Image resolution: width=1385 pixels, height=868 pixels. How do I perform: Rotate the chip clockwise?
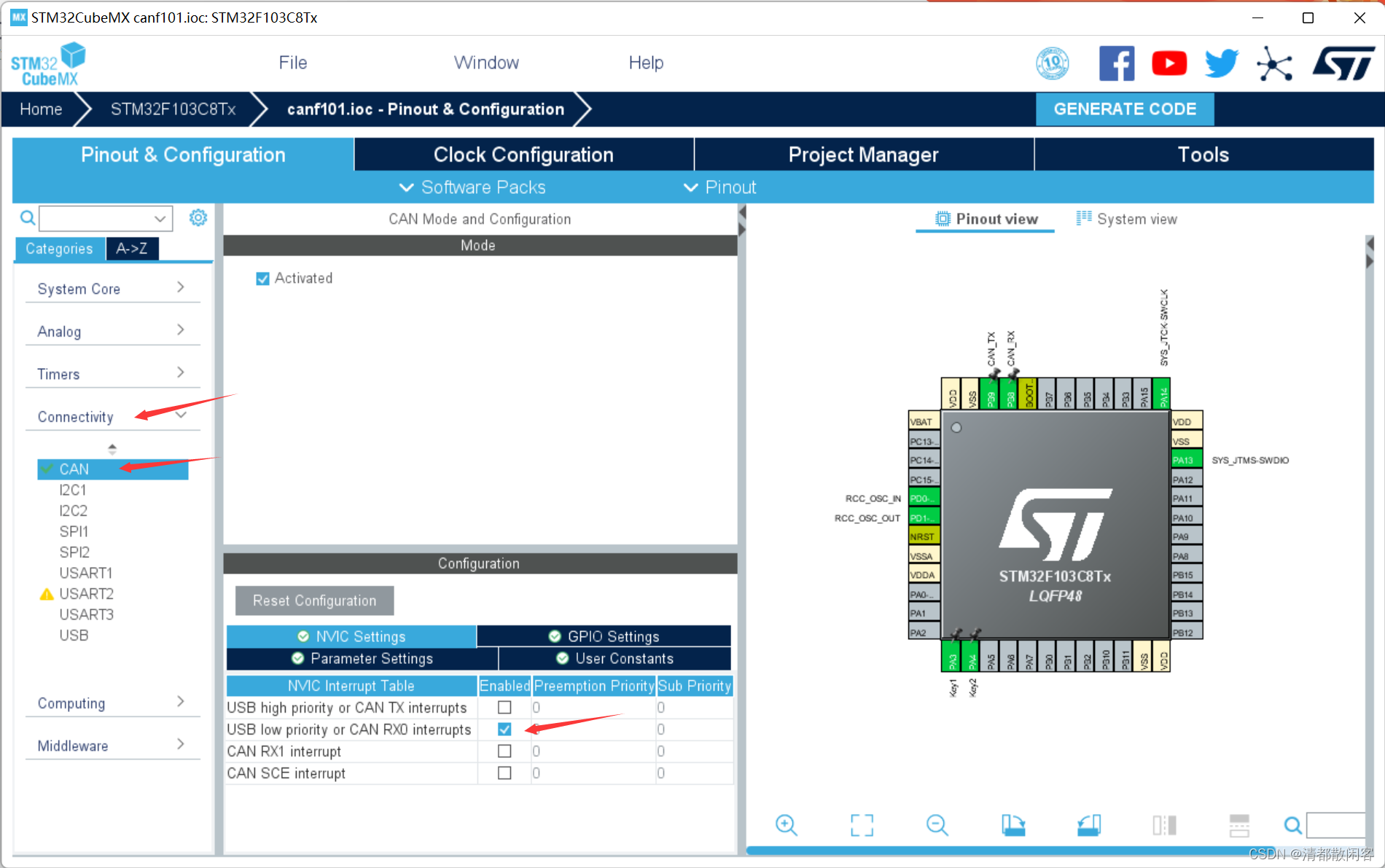click(1013, 825)
